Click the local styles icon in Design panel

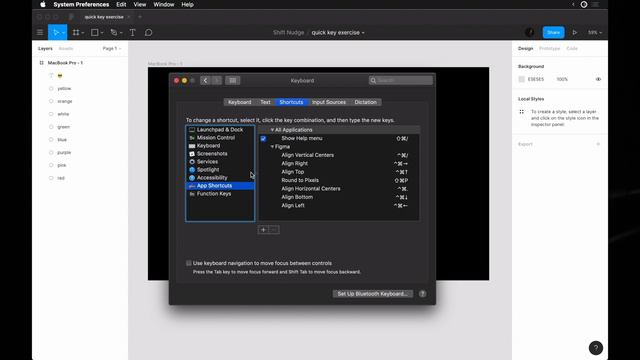(x=522, y=112)
